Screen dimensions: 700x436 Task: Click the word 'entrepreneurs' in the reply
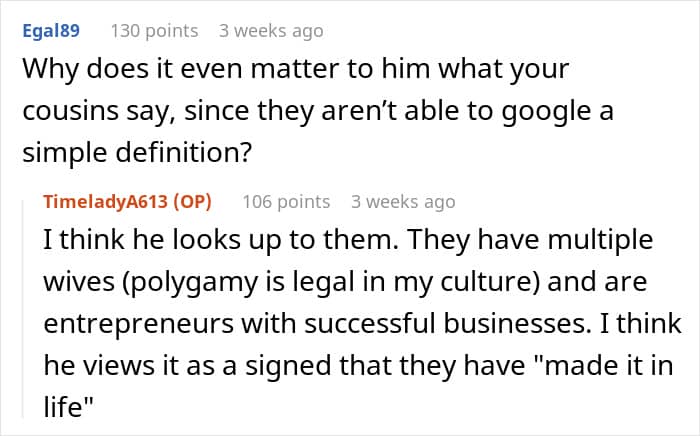pos(138,324)
